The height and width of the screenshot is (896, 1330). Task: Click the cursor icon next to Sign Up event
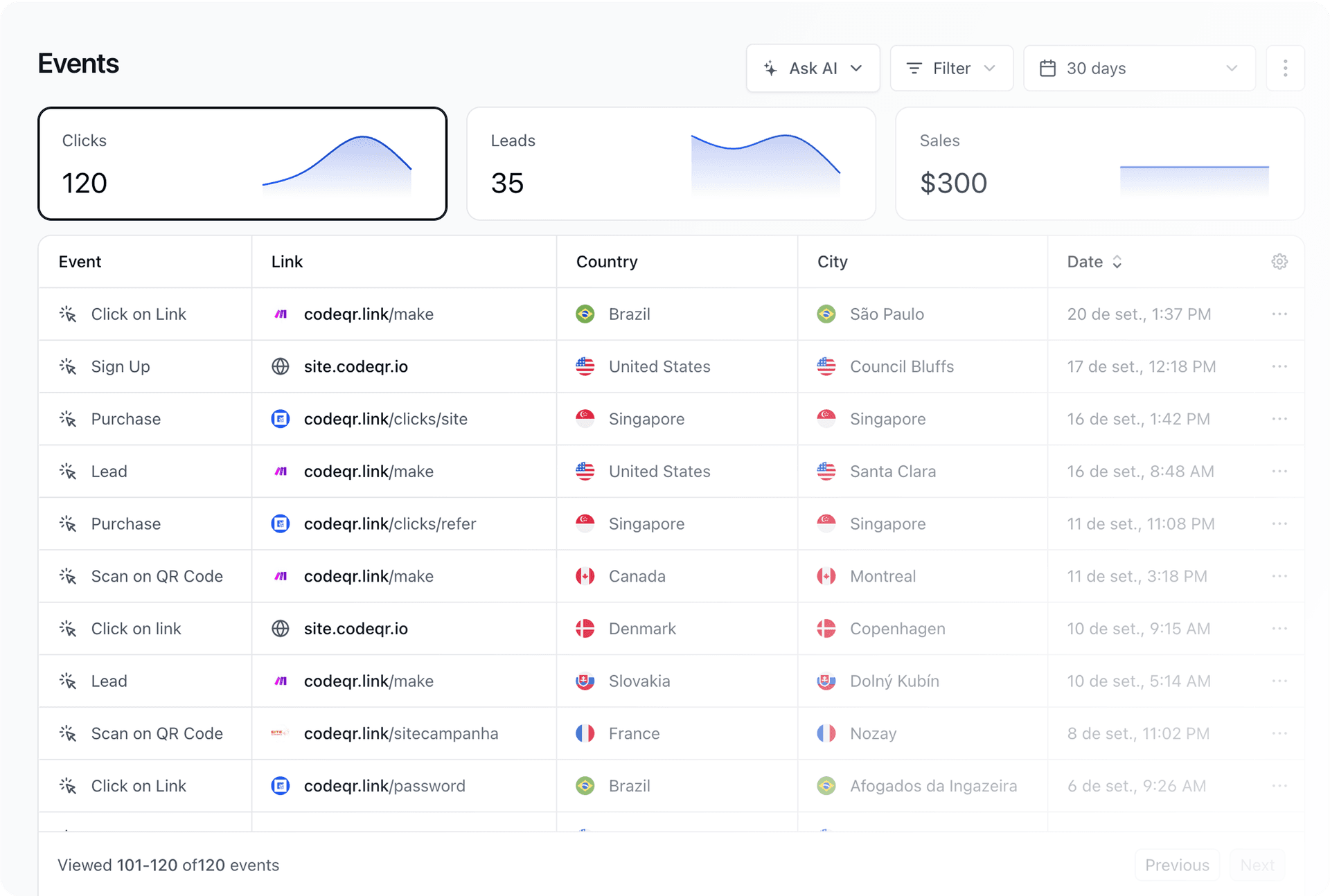click(68, 366)
